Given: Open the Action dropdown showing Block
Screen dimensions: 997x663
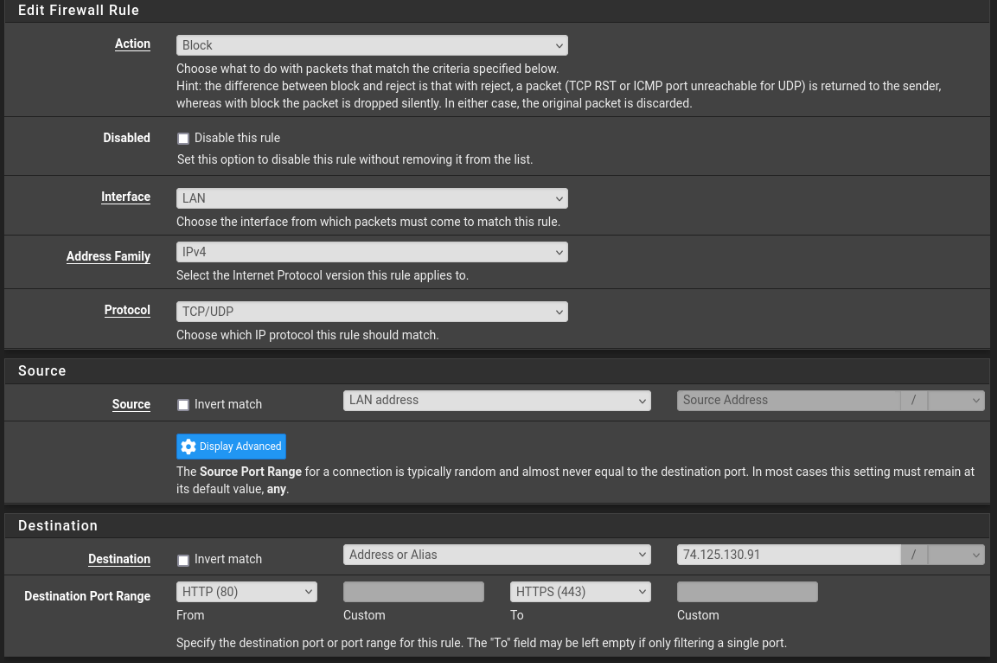Looking at the screenshot, I should [x=371, y=44].
